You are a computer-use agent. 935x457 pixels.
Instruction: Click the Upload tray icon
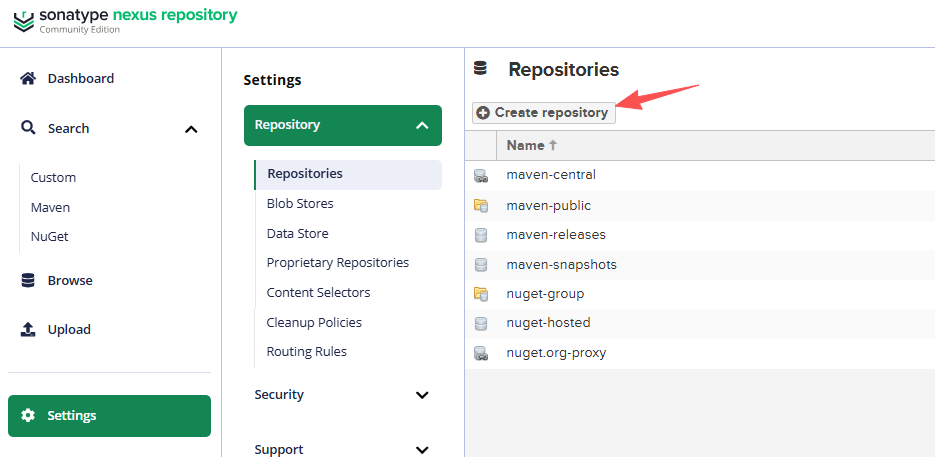click(x=28, y=329)
